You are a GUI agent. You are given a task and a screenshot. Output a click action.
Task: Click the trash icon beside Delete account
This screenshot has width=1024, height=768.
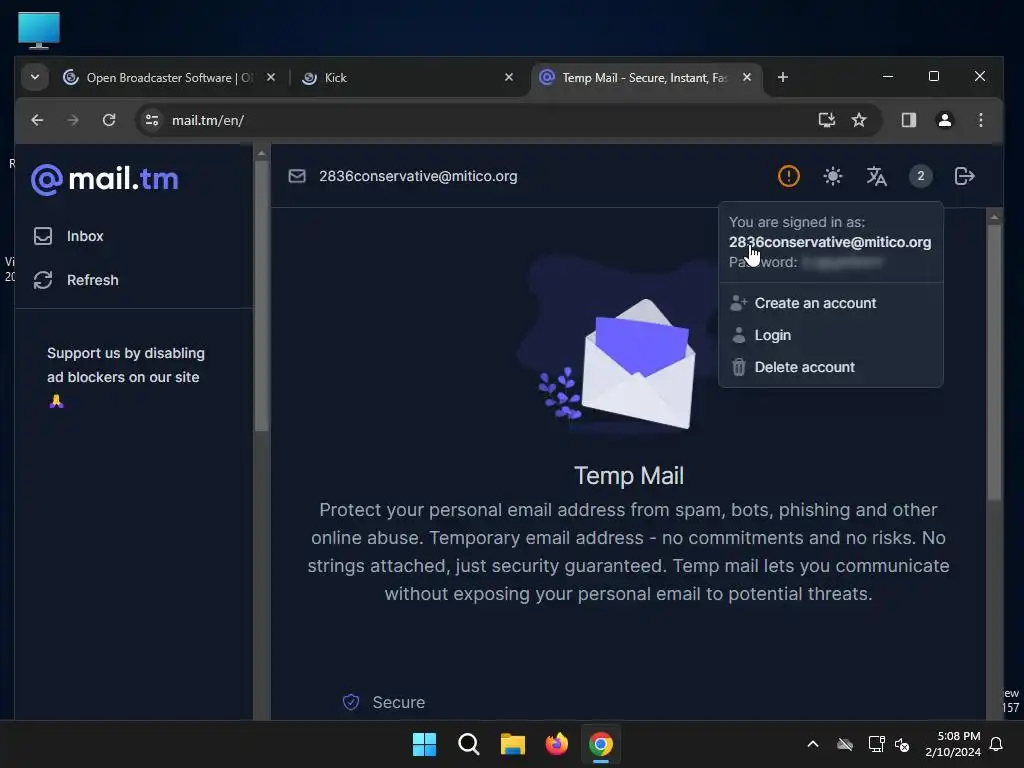point(739,367)
